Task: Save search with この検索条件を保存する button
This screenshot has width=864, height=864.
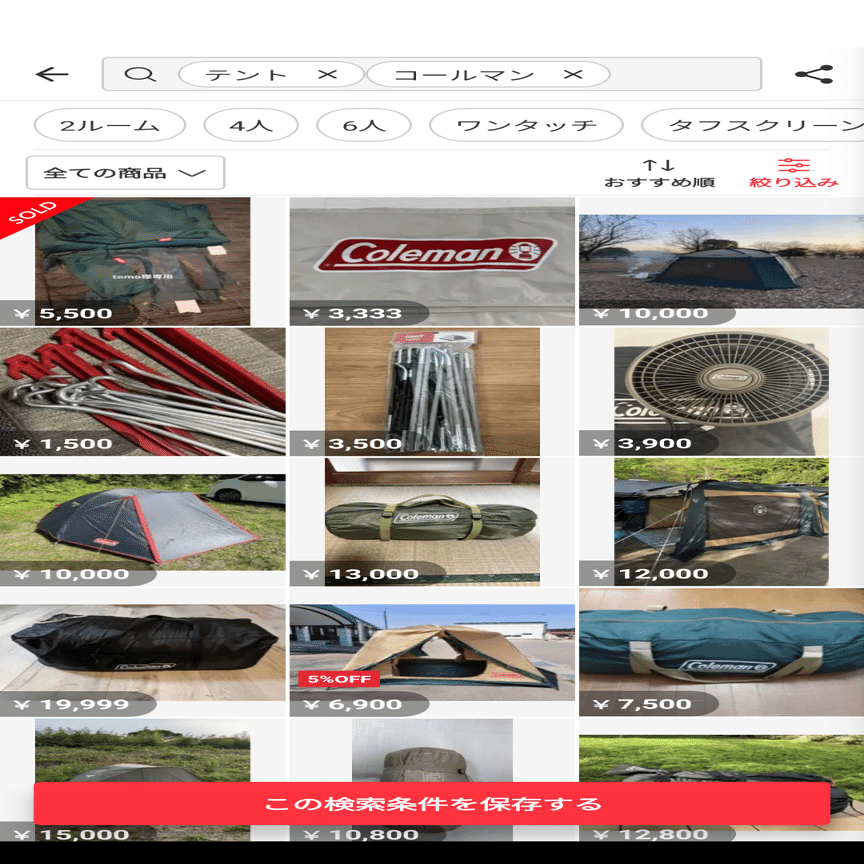Action: click(x=432, y=803)
